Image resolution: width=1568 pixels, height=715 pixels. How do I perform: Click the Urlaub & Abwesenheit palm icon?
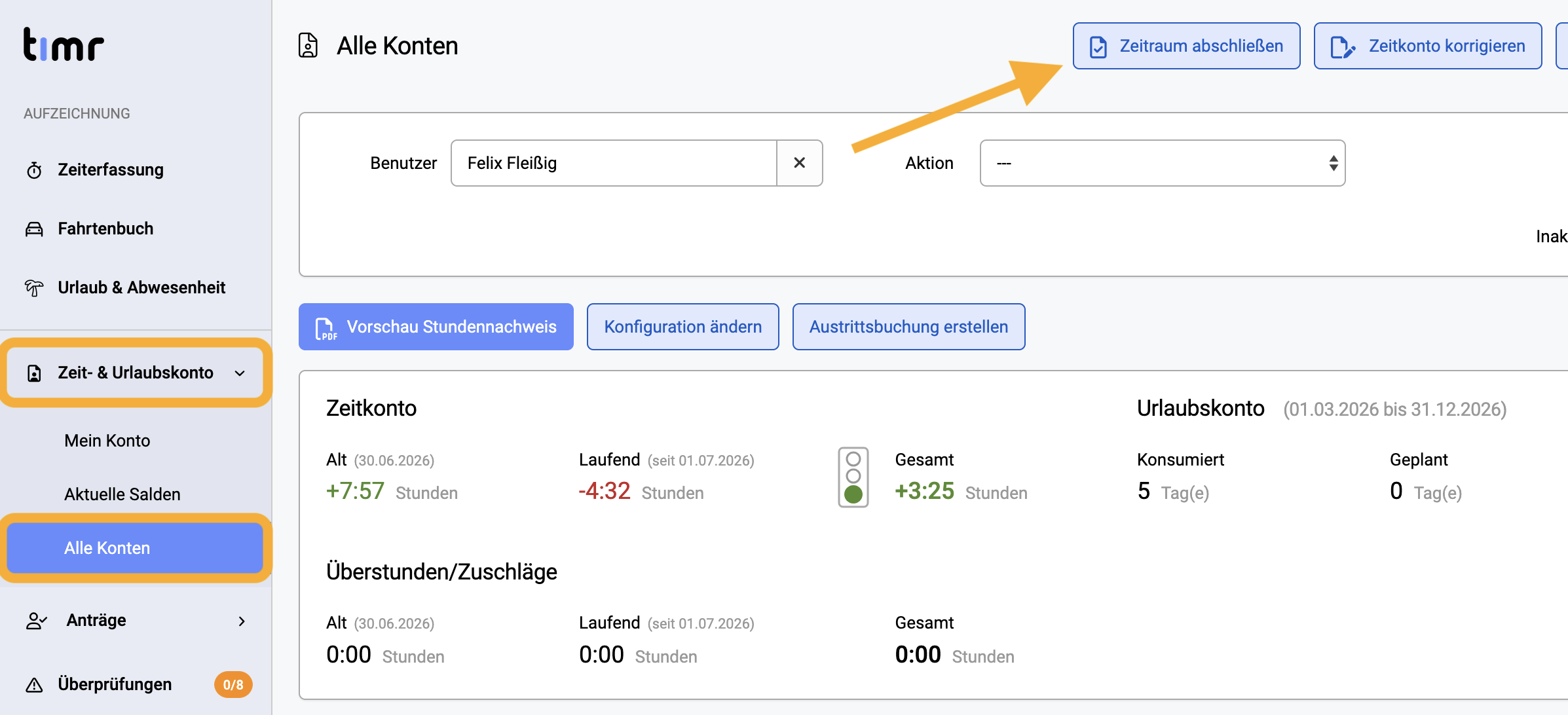pos(34,287)
